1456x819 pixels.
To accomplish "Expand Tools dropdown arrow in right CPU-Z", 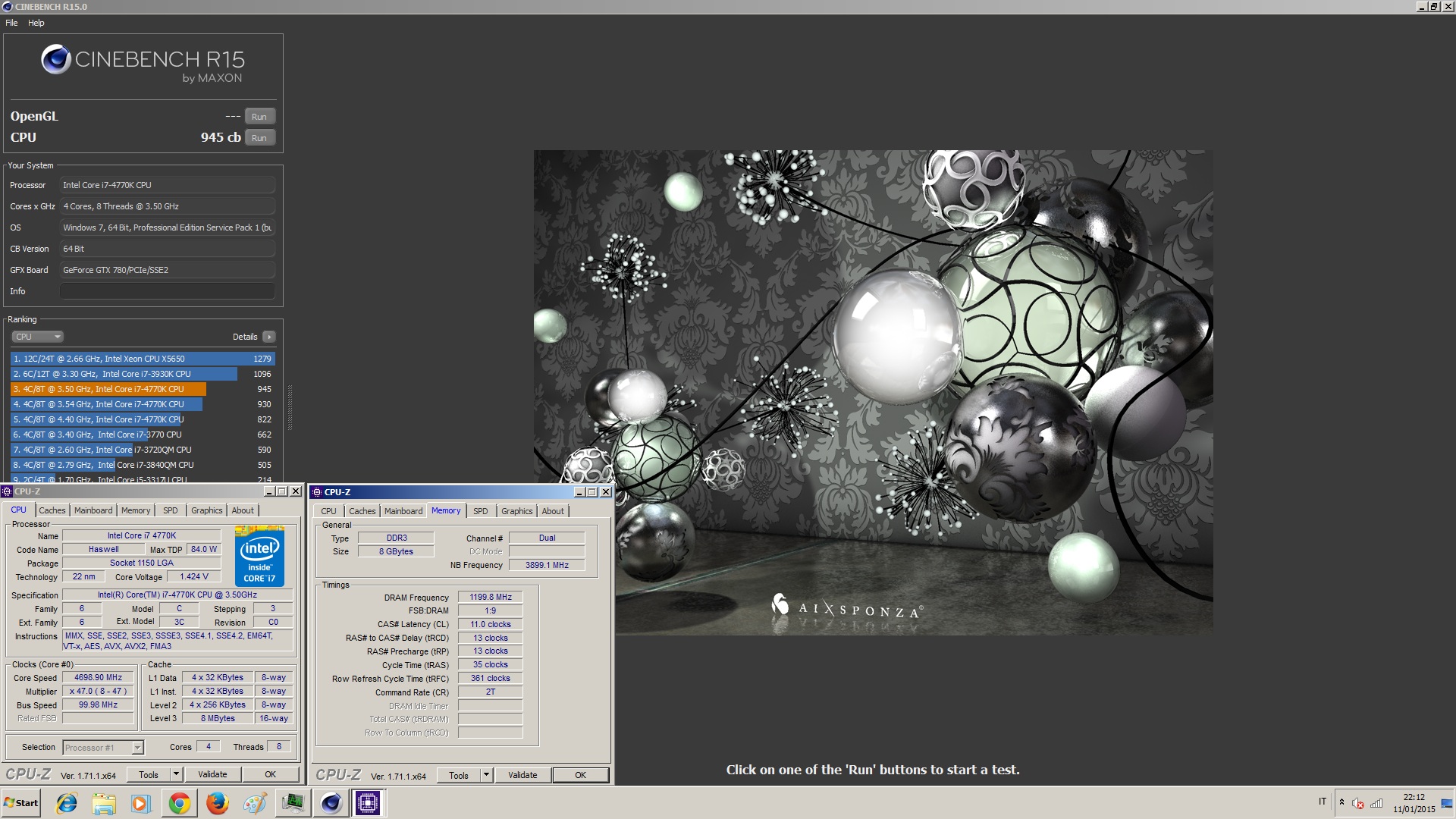I will [x=487, y=776].
